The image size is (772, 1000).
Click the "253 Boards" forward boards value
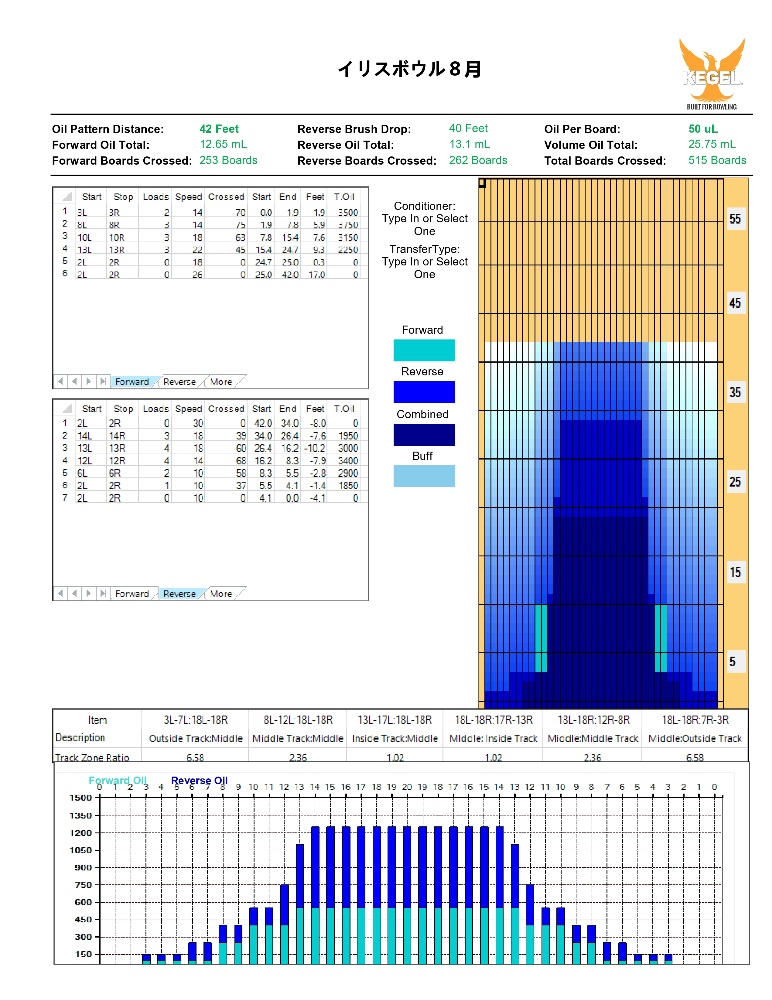pos(228,160)
